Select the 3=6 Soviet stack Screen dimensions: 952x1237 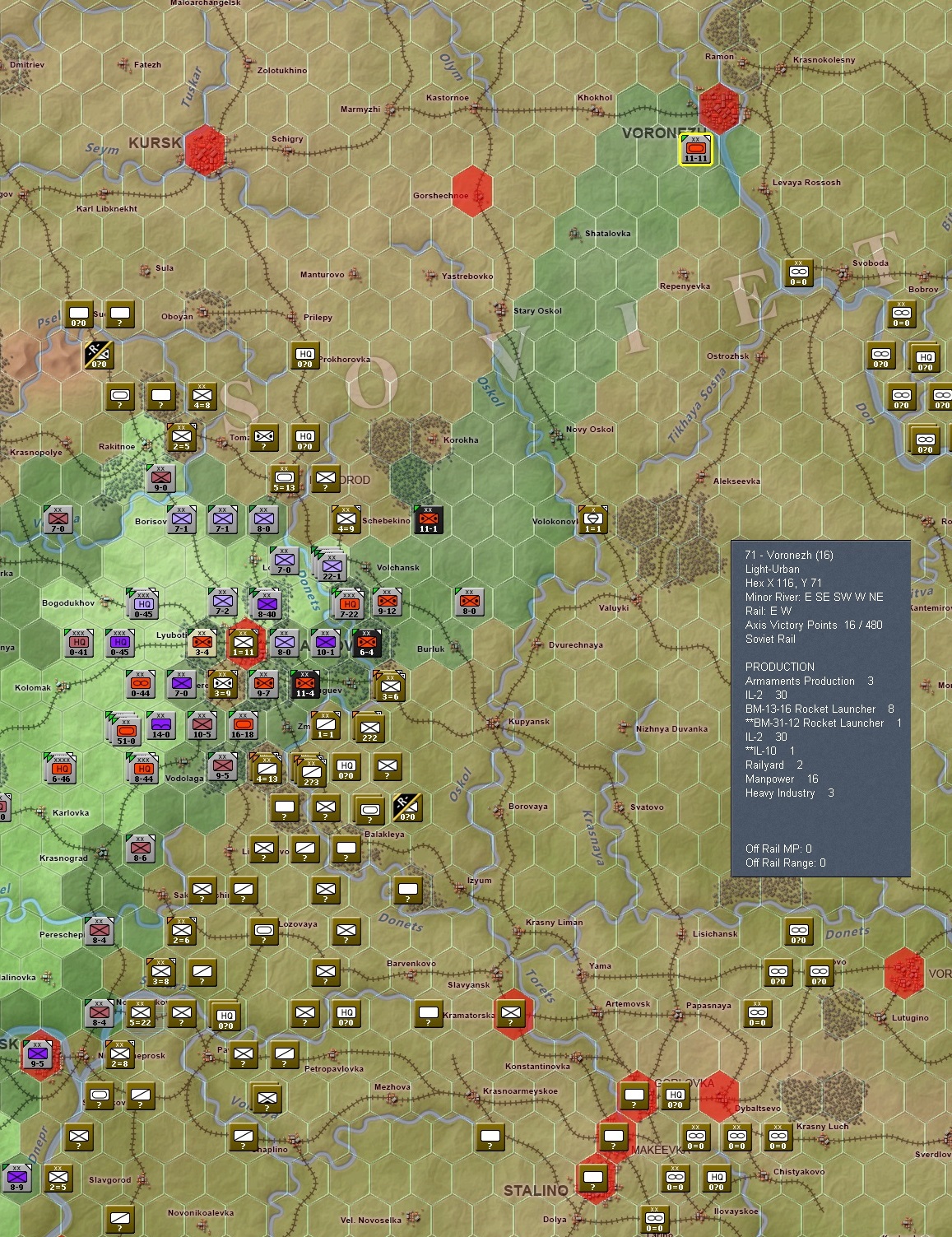[389, 686]
